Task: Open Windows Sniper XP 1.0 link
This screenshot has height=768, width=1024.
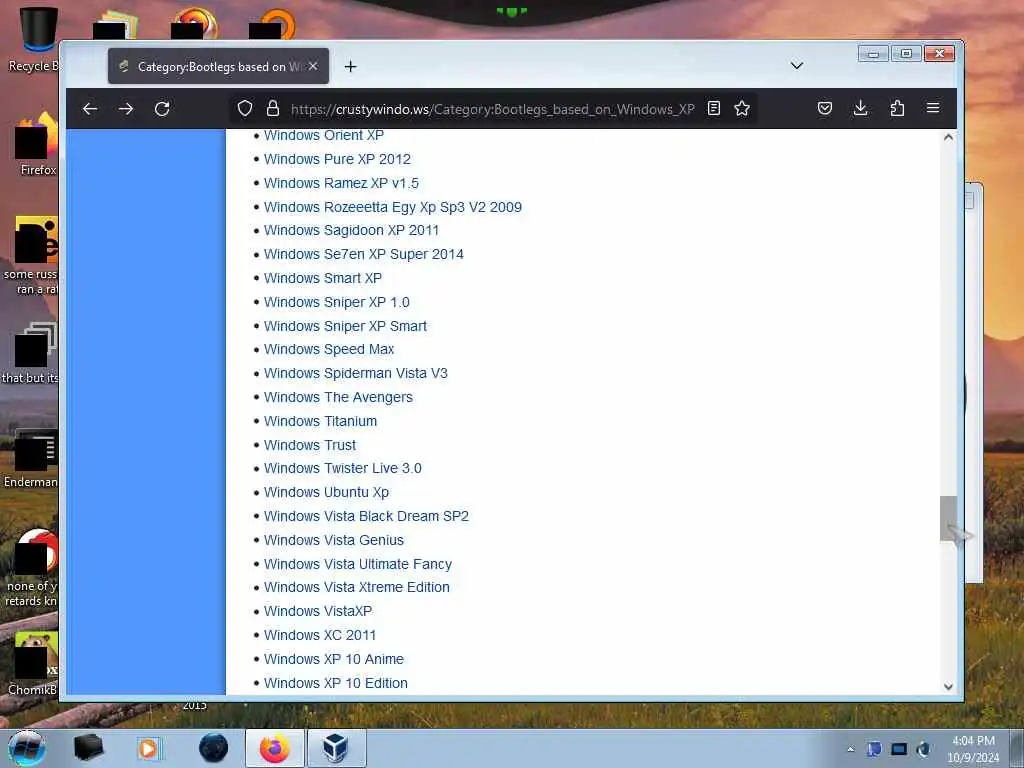Action: [336, 302]
